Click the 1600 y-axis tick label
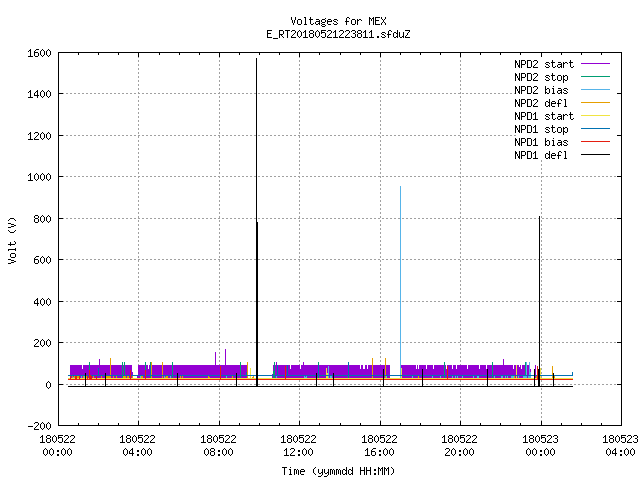The width and height of the screenshot is (640, 480). pyautogui.click(x=39, y=53)
